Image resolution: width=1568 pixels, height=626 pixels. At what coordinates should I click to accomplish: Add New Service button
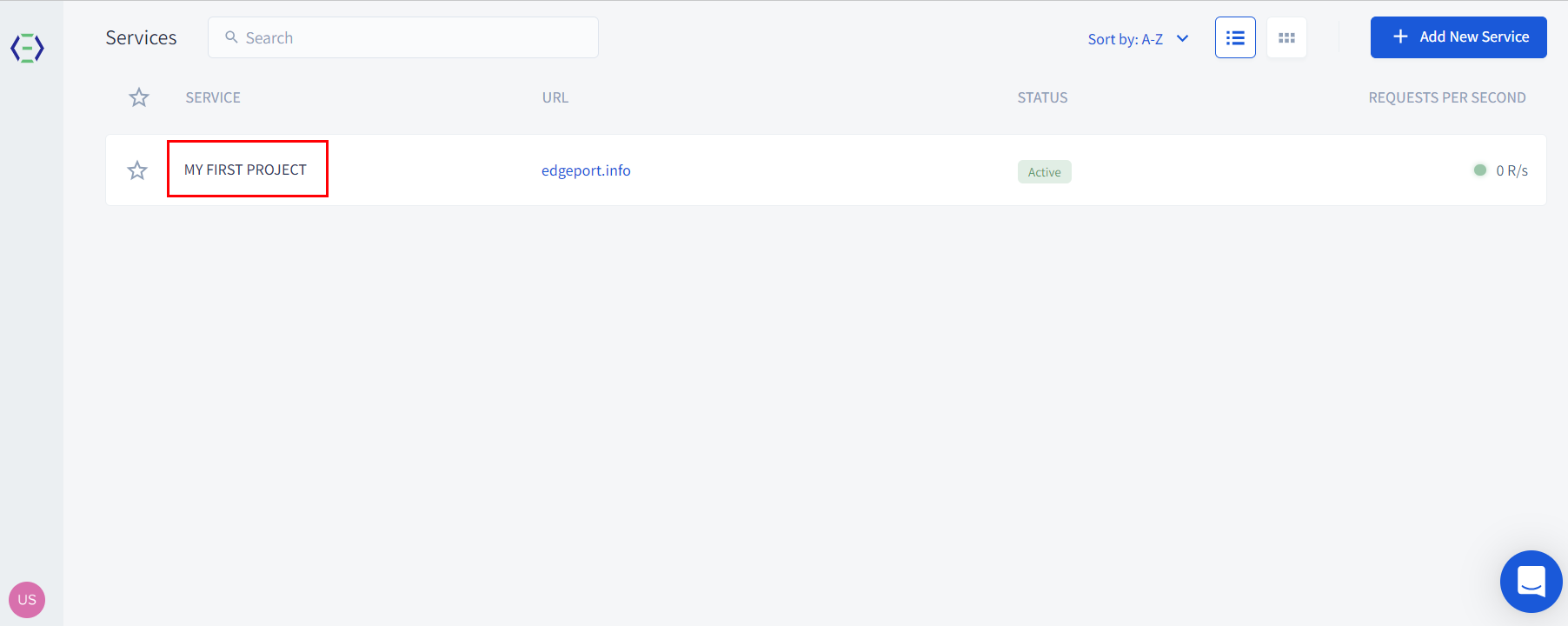[1458, 37]
